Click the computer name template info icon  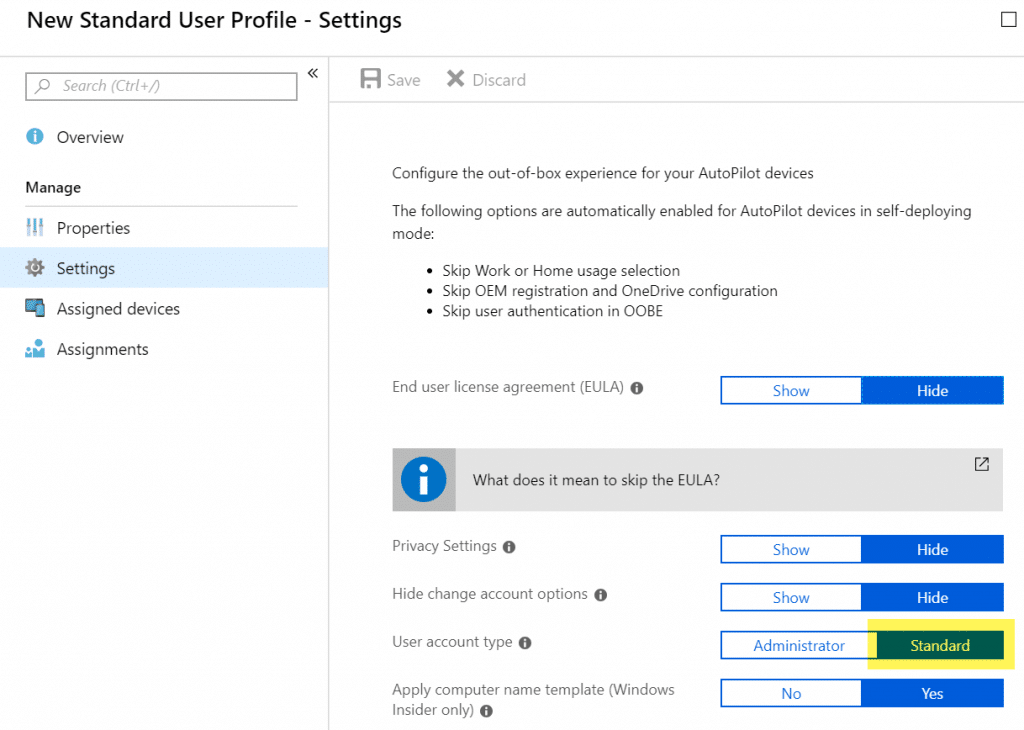(x=487, y=711)
